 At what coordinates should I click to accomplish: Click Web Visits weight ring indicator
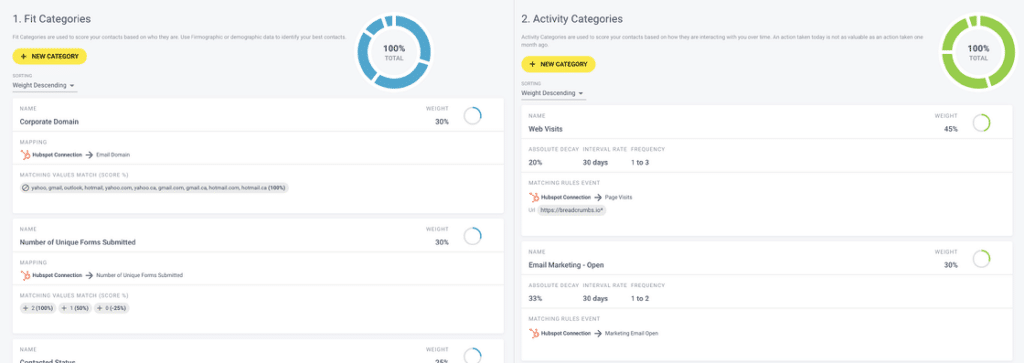[982, 123]
